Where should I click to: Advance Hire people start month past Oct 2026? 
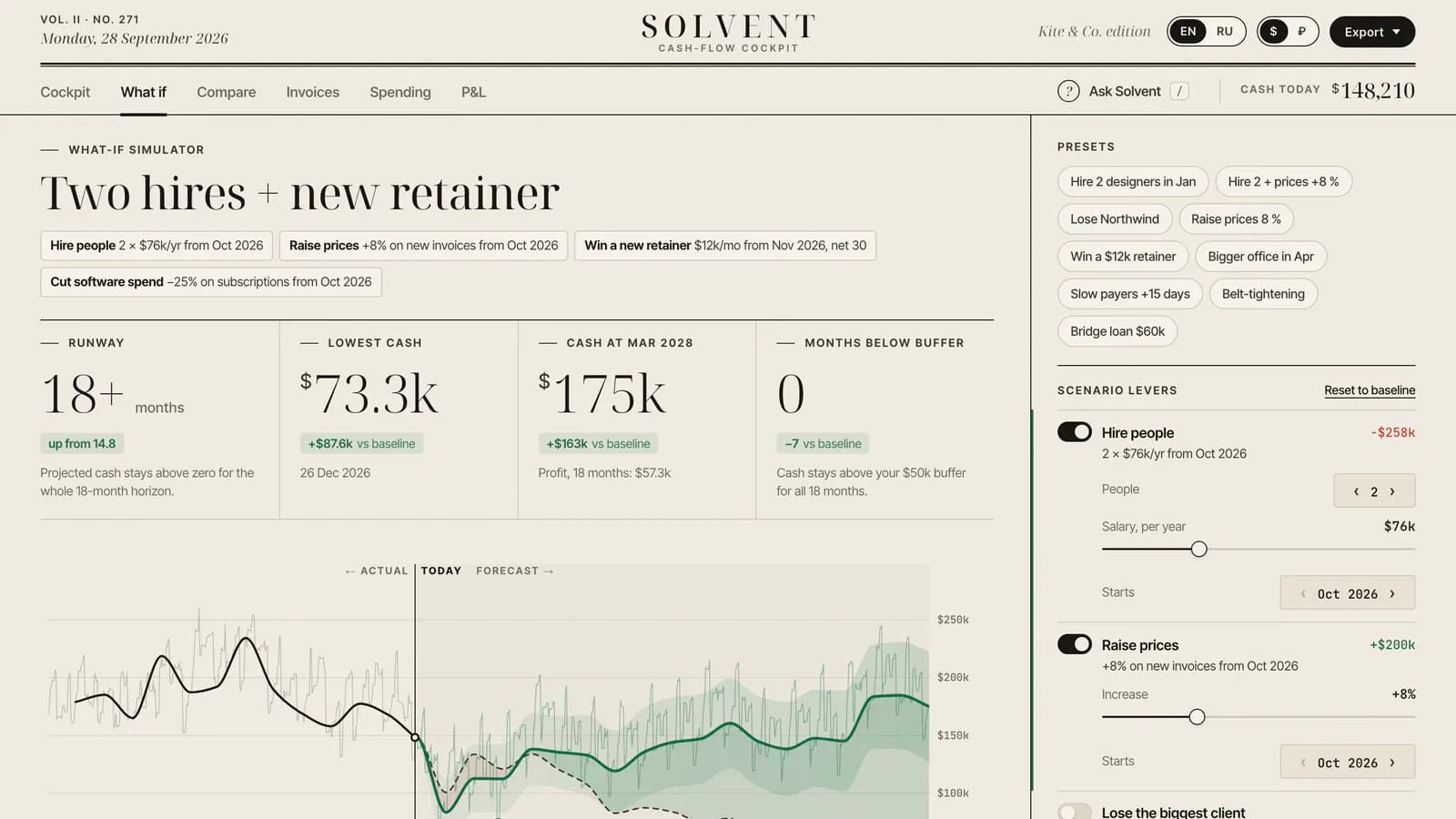1392,593
